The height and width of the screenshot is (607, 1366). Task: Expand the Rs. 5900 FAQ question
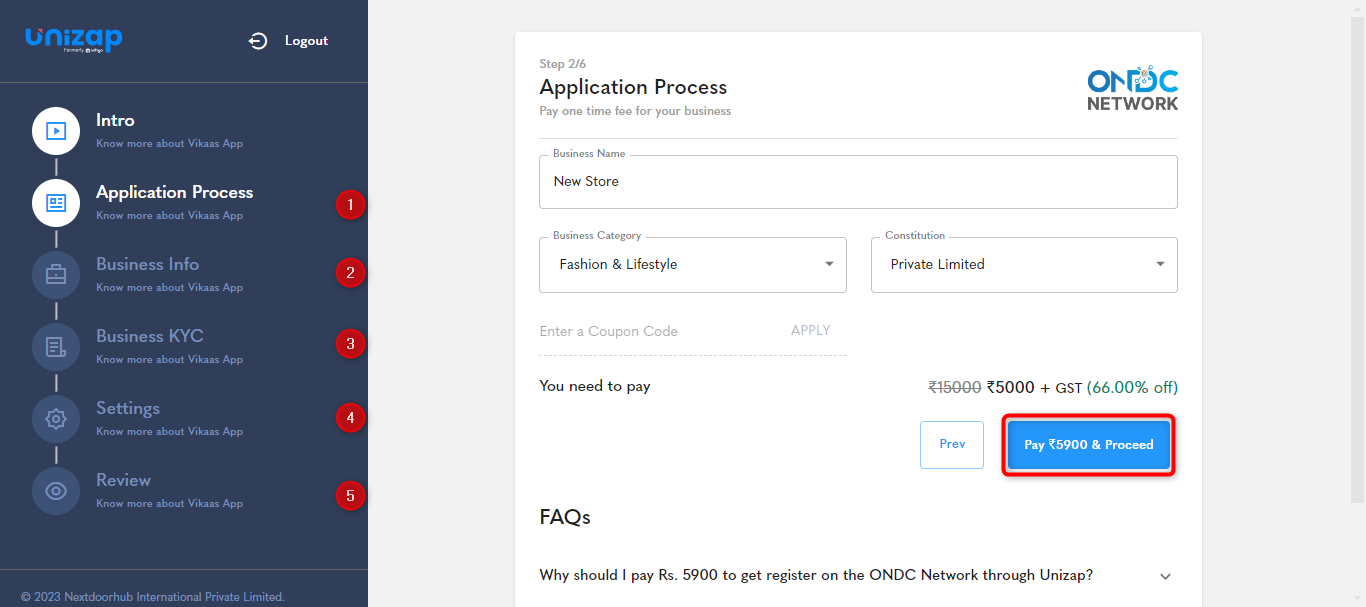click(856, 576)
